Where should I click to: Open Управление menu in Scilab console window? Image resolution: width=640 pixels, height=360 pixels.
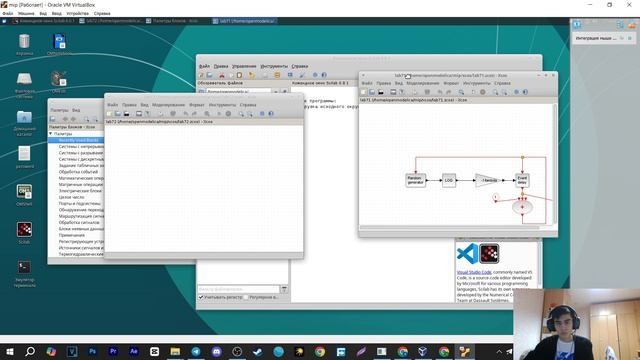pos(244,66)
